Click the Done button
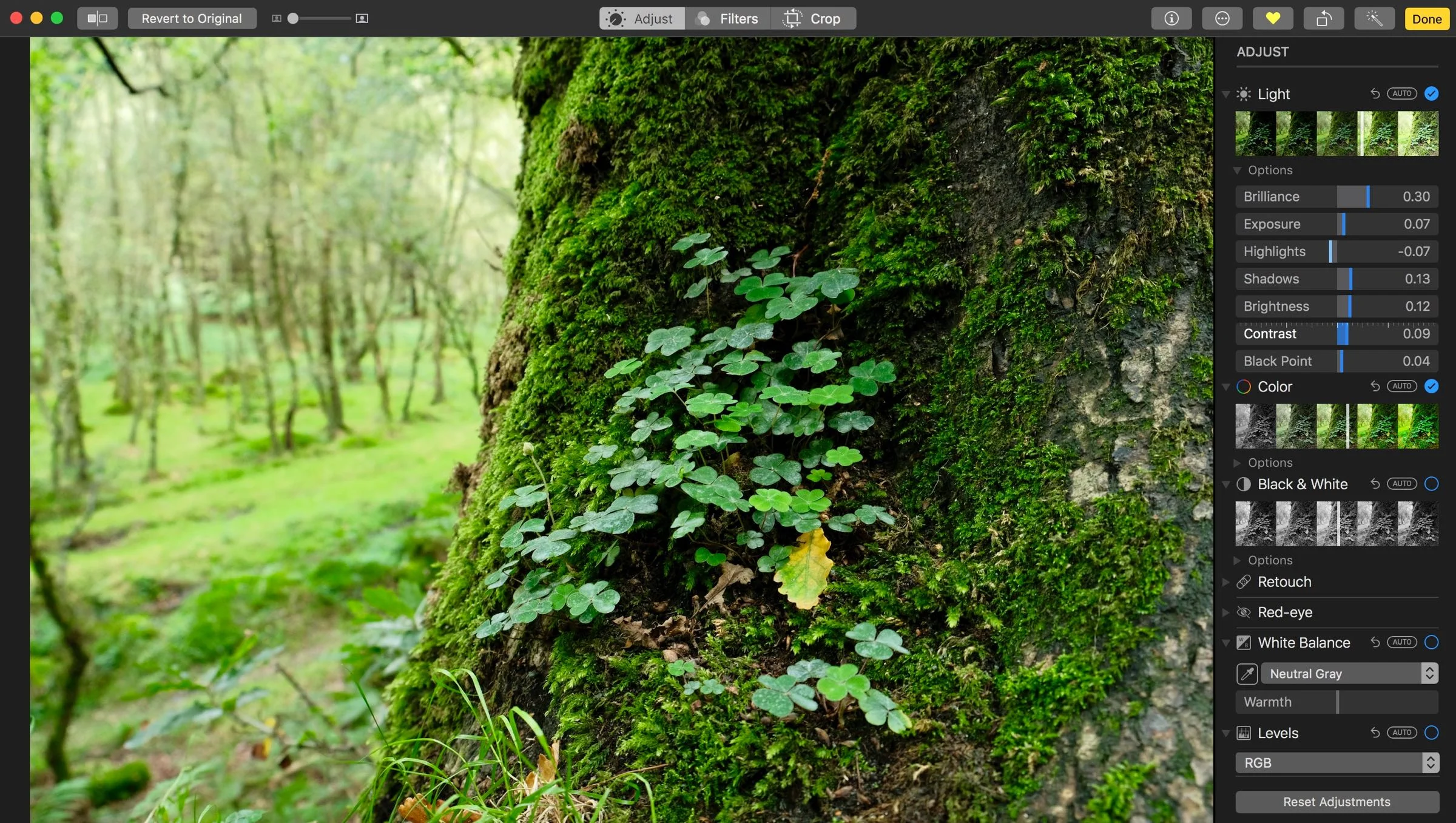 [x=1426, y=18]
